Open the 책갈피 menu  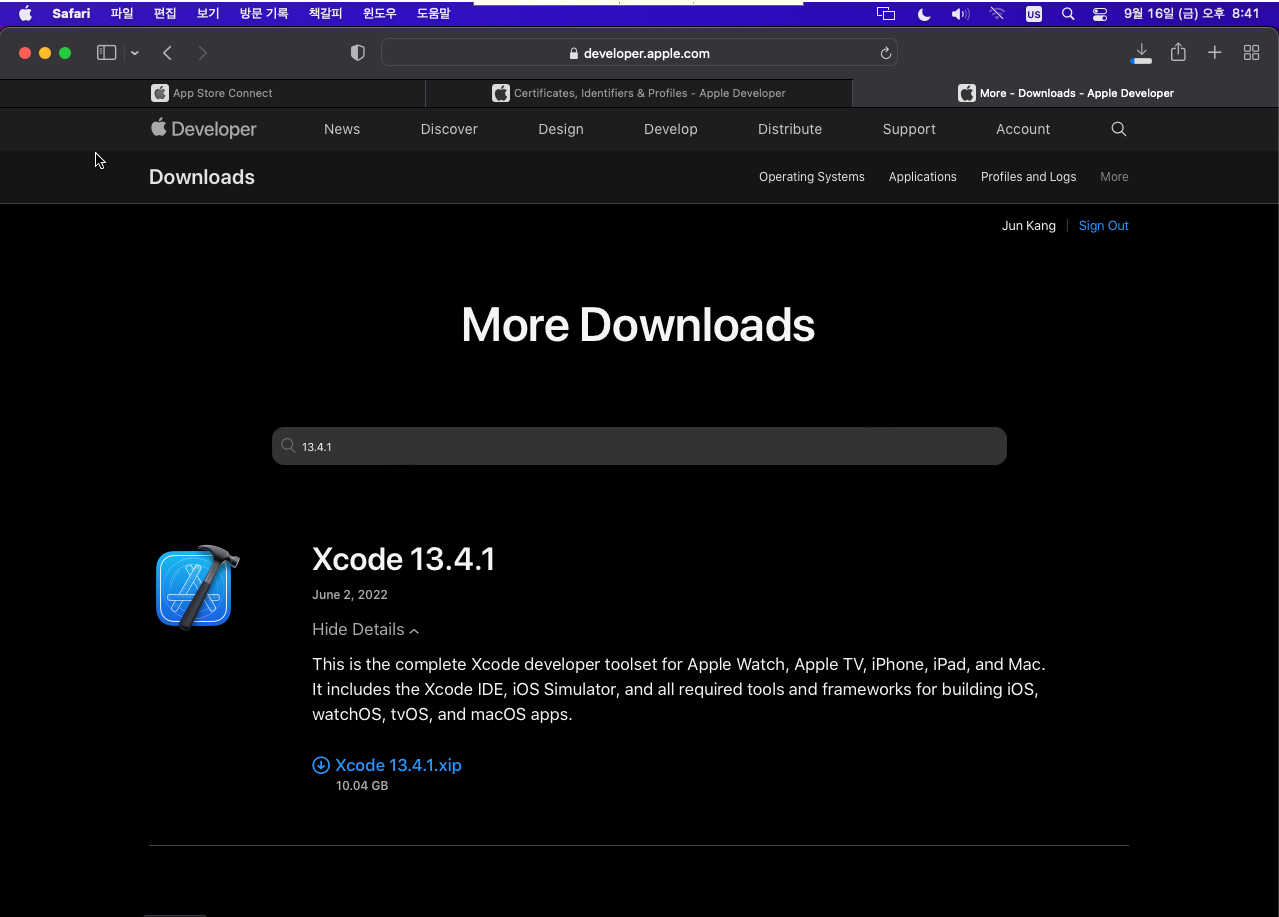pos(325,14)
